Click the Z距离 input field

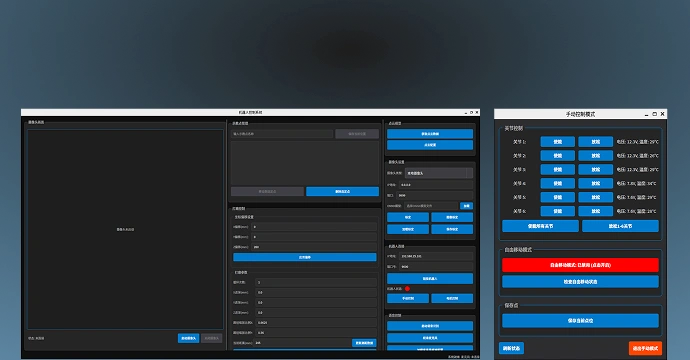pos(316,312)
